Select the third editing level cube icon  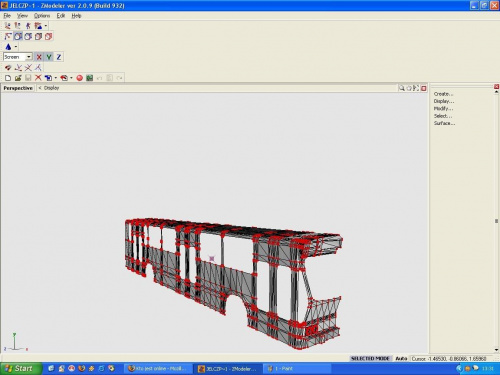[x=28, y=36]
